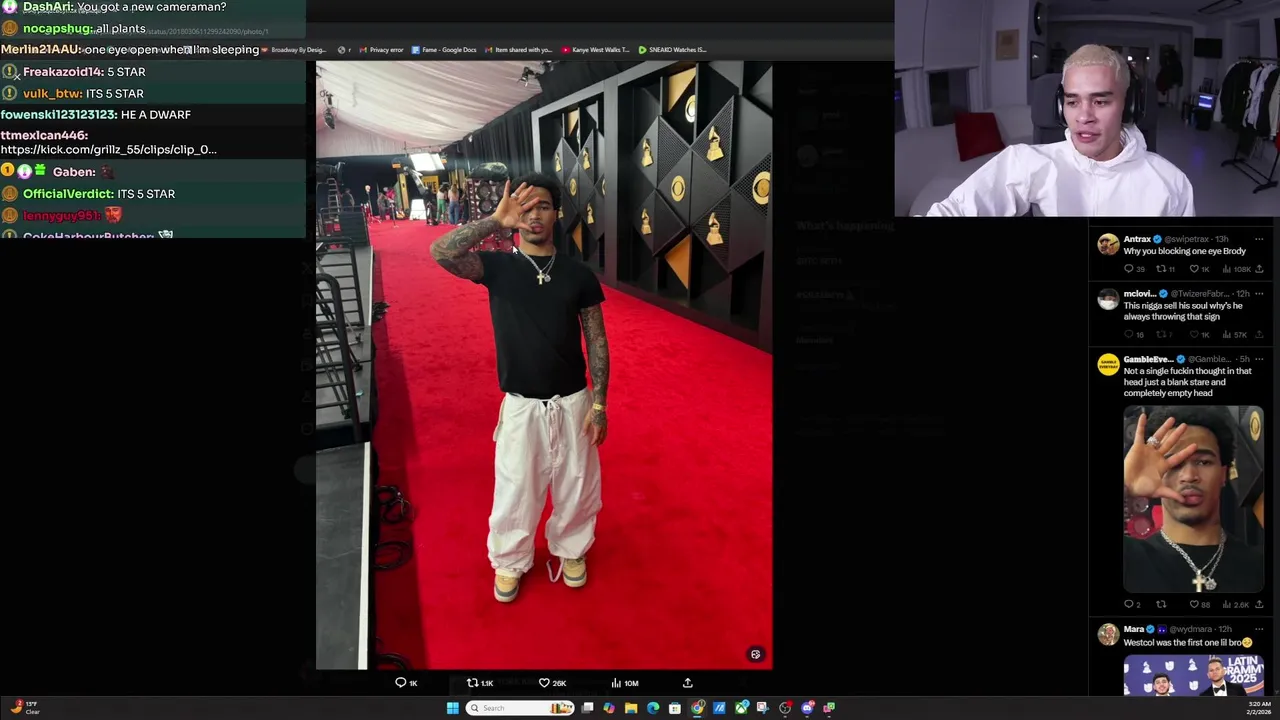Screen dimensions: 1280x720
Task: Open the GambleEve profile avatar
Action: click(1108, 365)
